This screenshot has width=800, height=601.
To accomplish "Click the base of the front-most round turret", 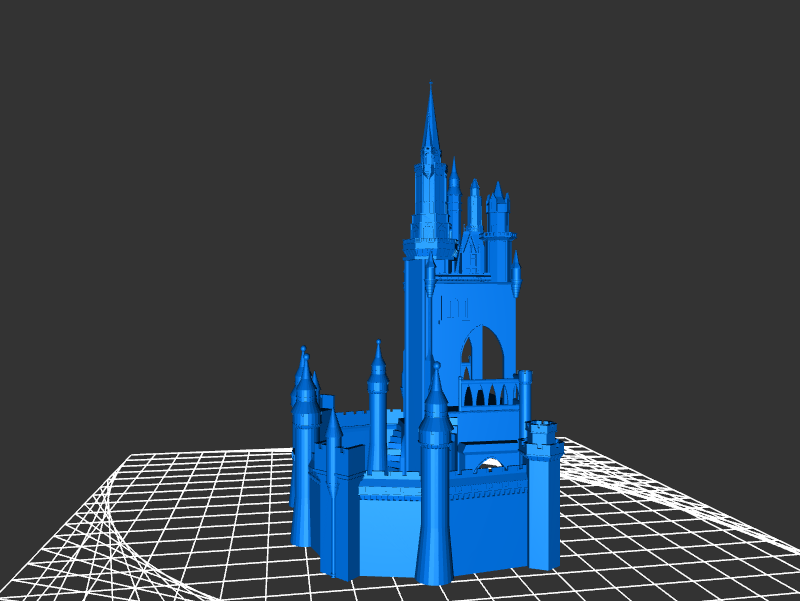I will [435, 560].
